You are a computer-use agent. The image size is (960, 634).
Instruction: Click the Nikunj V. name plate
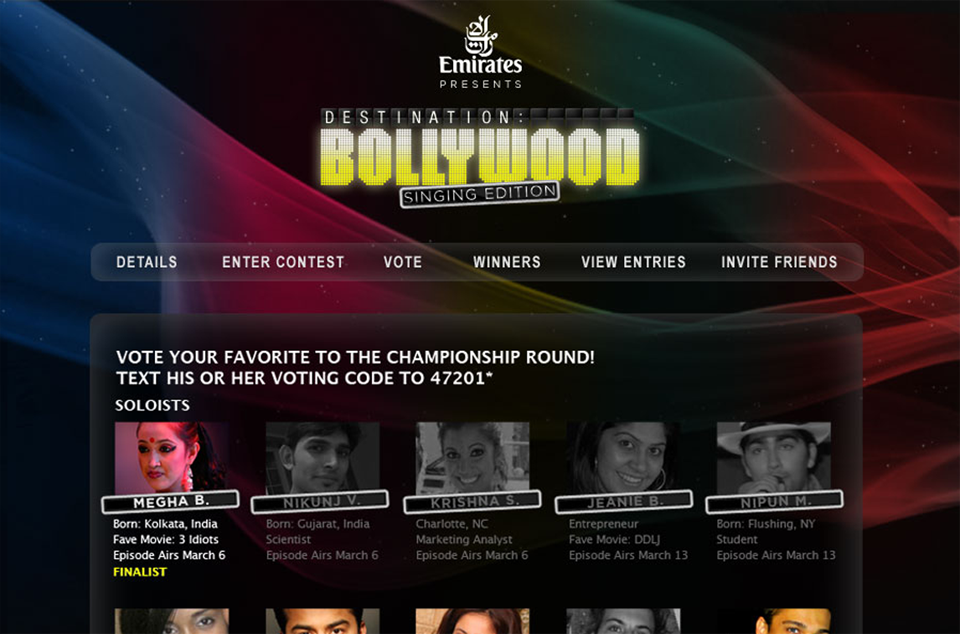pyautogui.click(x=320, y=502)
